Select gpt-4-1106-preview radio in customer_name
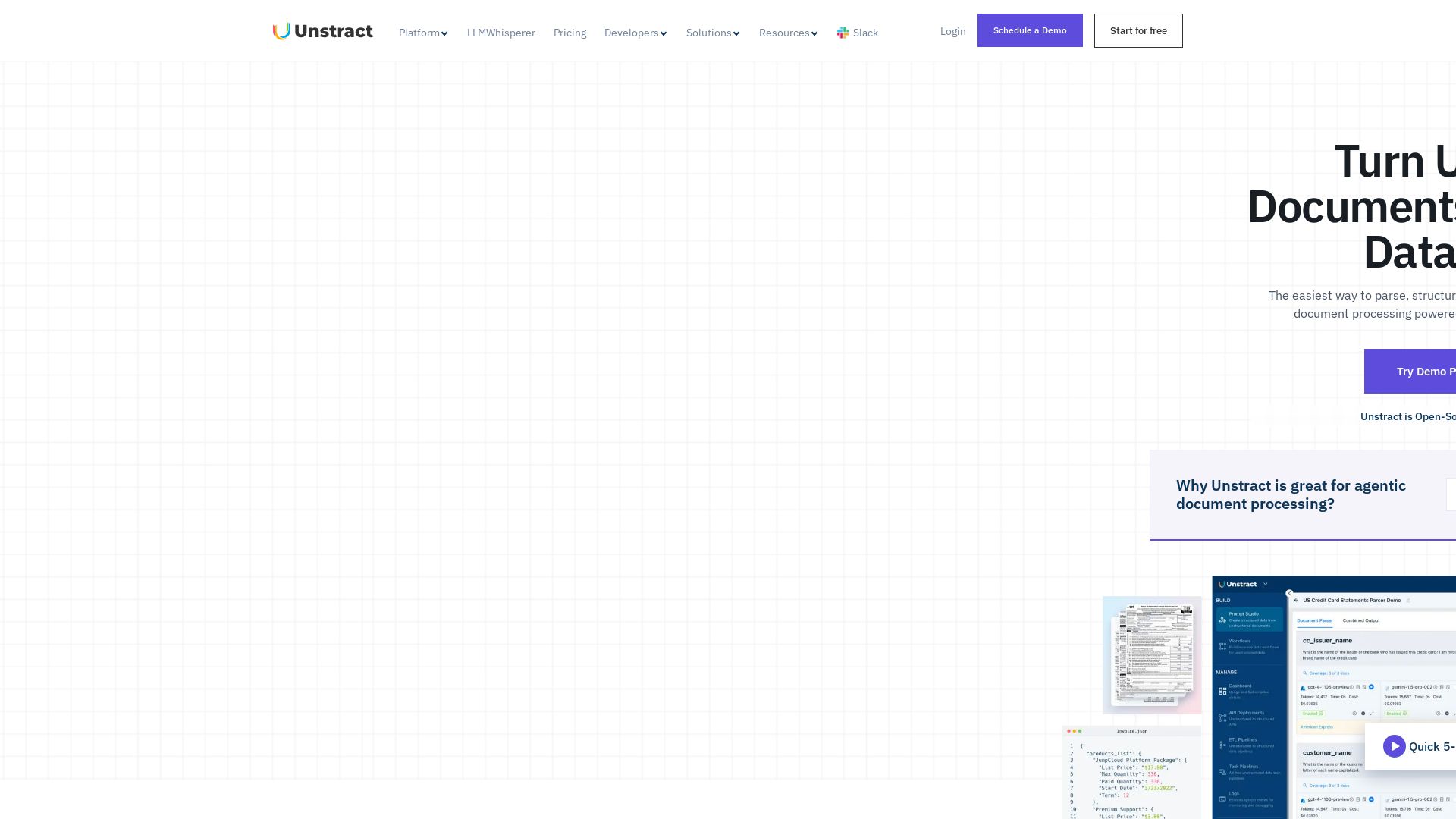The height and width of the screenshot is (819, 1456). coord(1371,799)
